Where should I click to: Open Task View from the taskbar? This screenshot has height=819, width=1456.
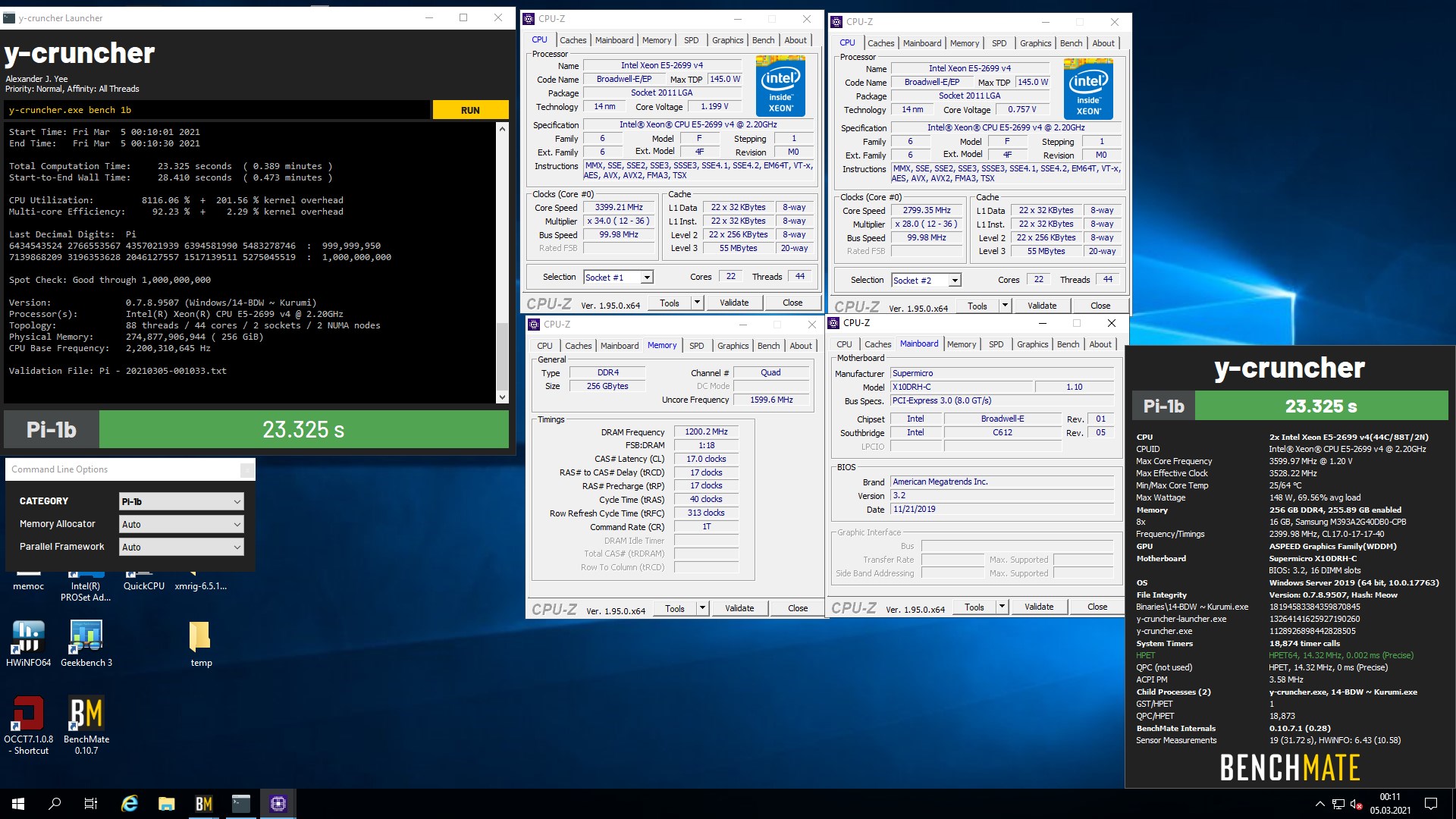(x=91, y=804)
